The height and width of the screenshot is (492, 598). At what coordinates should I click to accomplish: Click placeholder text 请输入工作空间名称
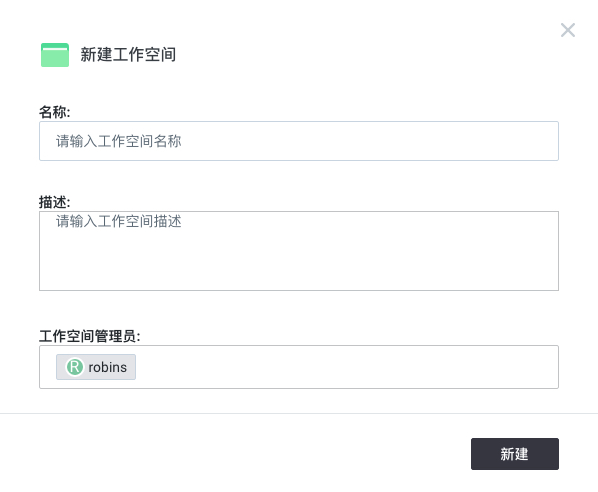coord(119,141)
